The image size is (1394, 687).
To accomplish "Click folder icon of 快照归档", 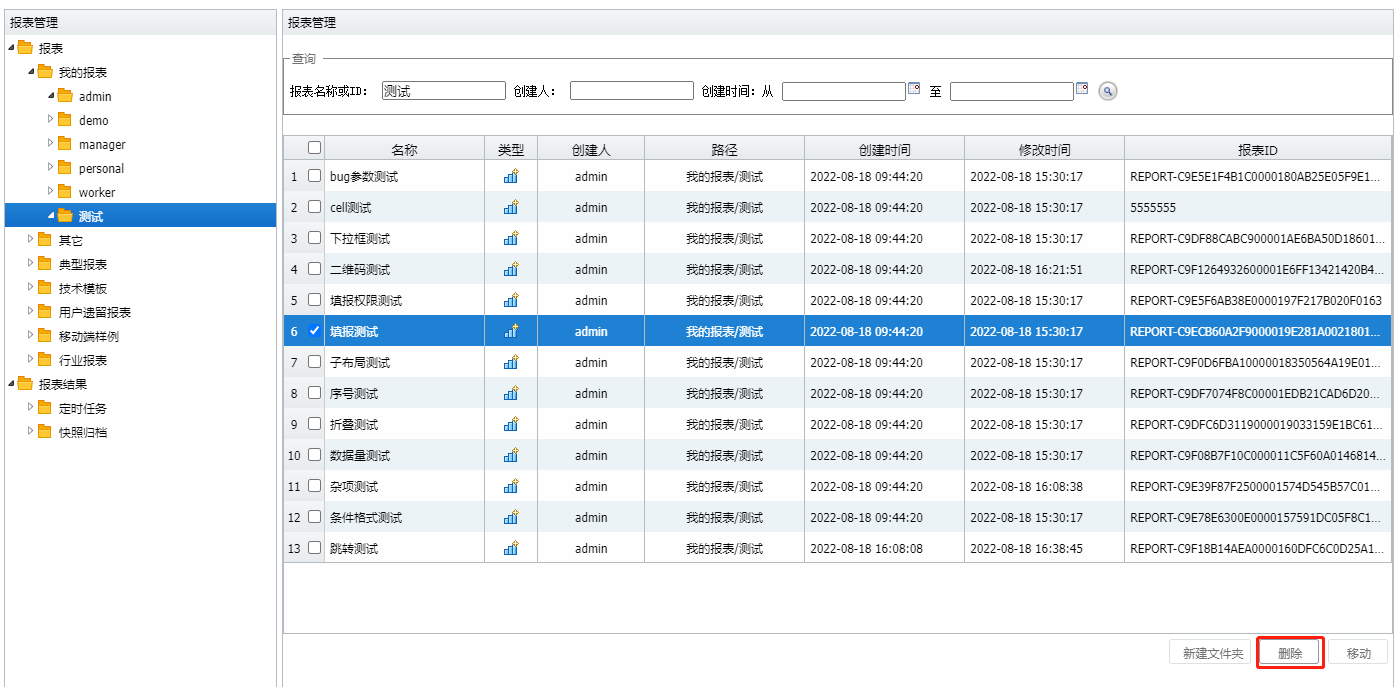I will (x=45, y=432).
